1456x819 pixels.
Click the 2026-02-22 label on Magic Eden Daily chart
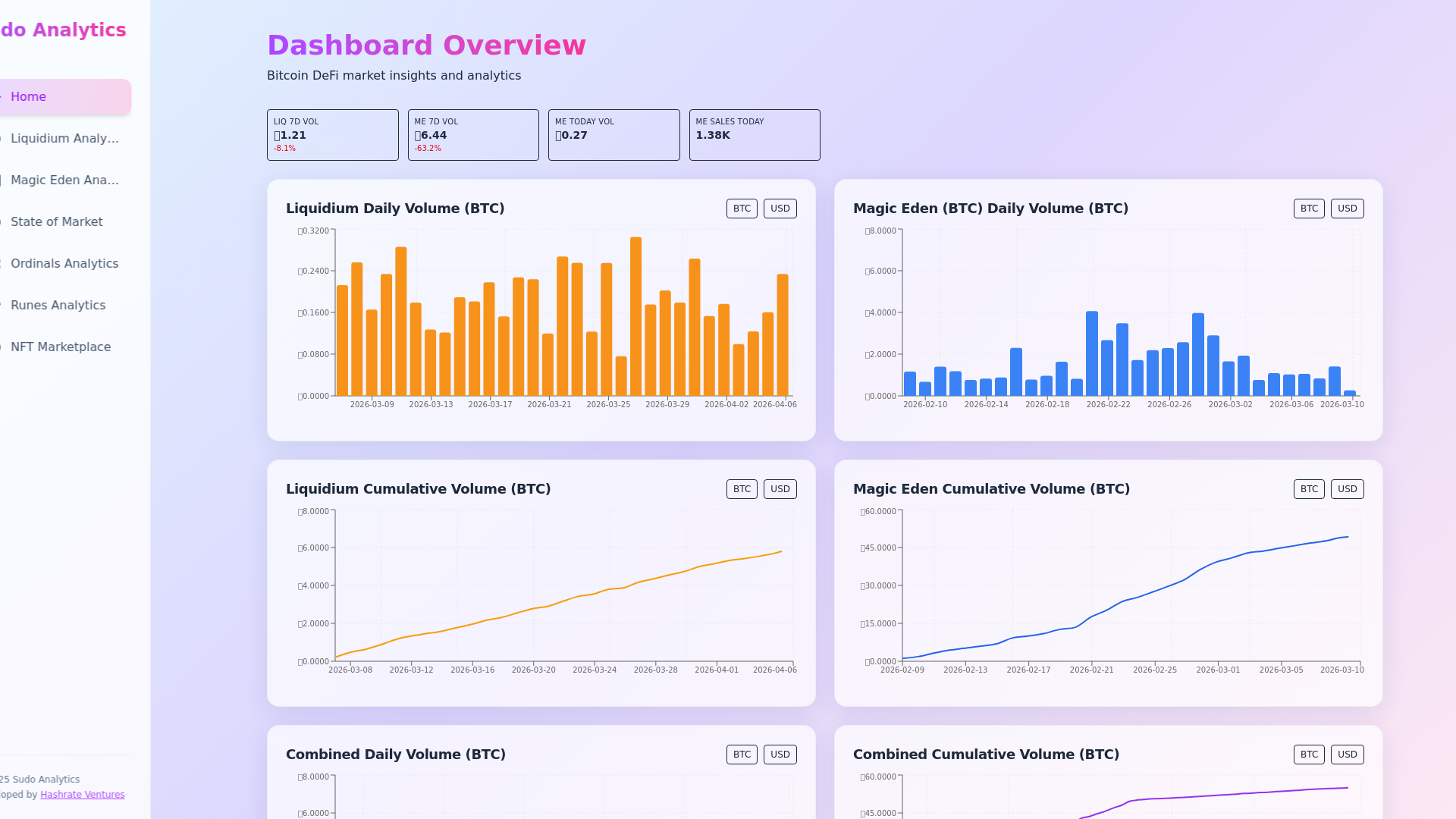pyautogui.click(x=1108, y=405)
